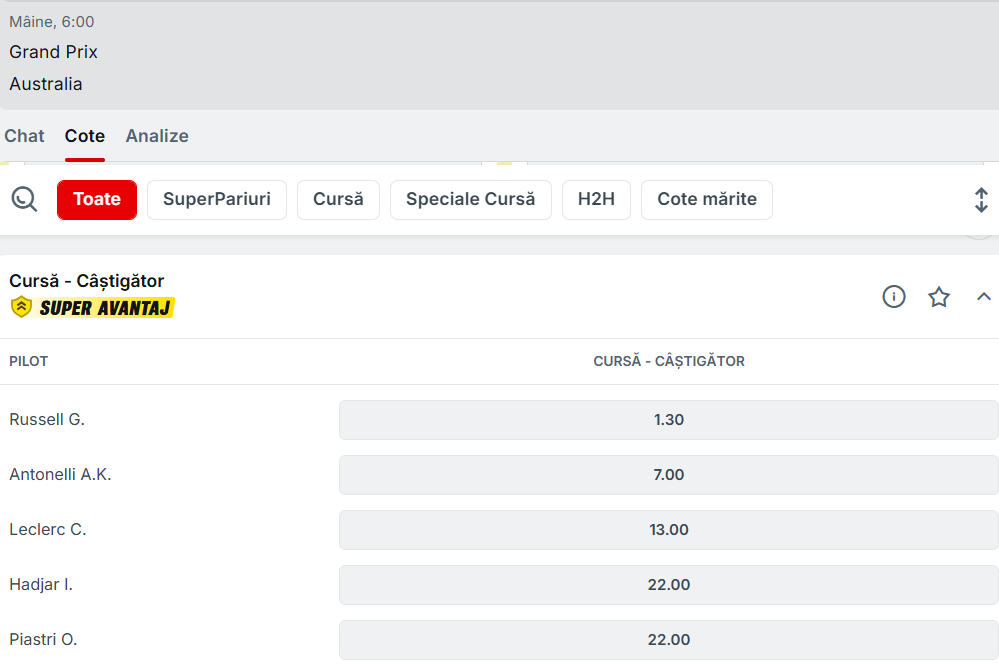Switch to the Chat tab
The height and width of the screenshot is (665, 999).
tap(25, 136)
